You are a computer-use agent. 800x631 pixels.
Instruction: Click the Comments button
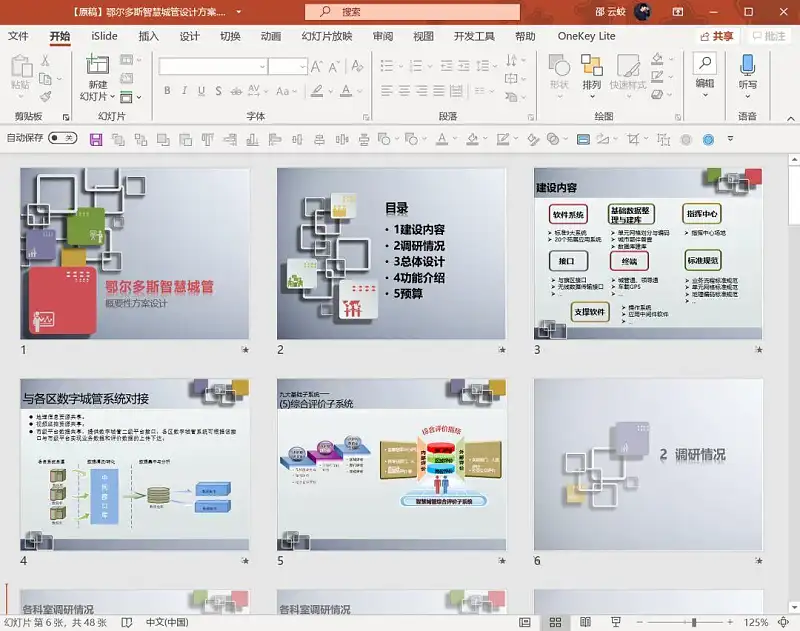pyautogui.click(x=769, y=36)
